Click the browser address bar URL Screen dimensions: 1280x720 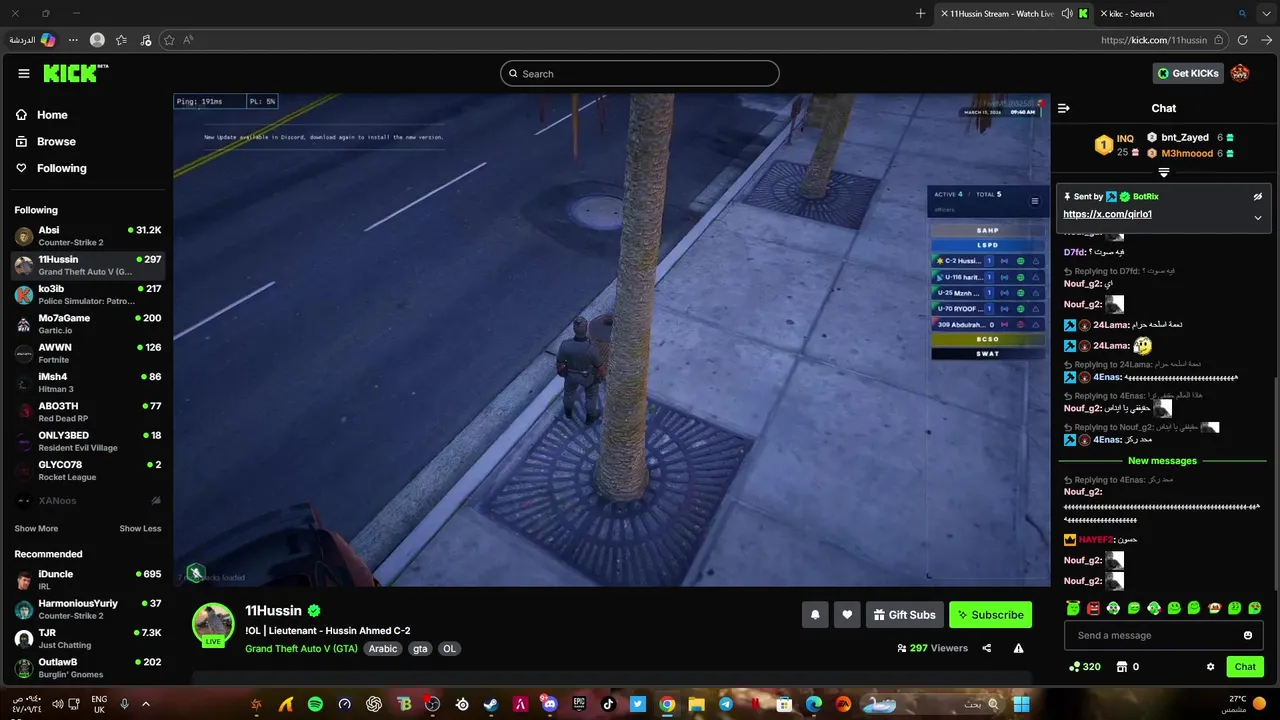[1153, 40]
